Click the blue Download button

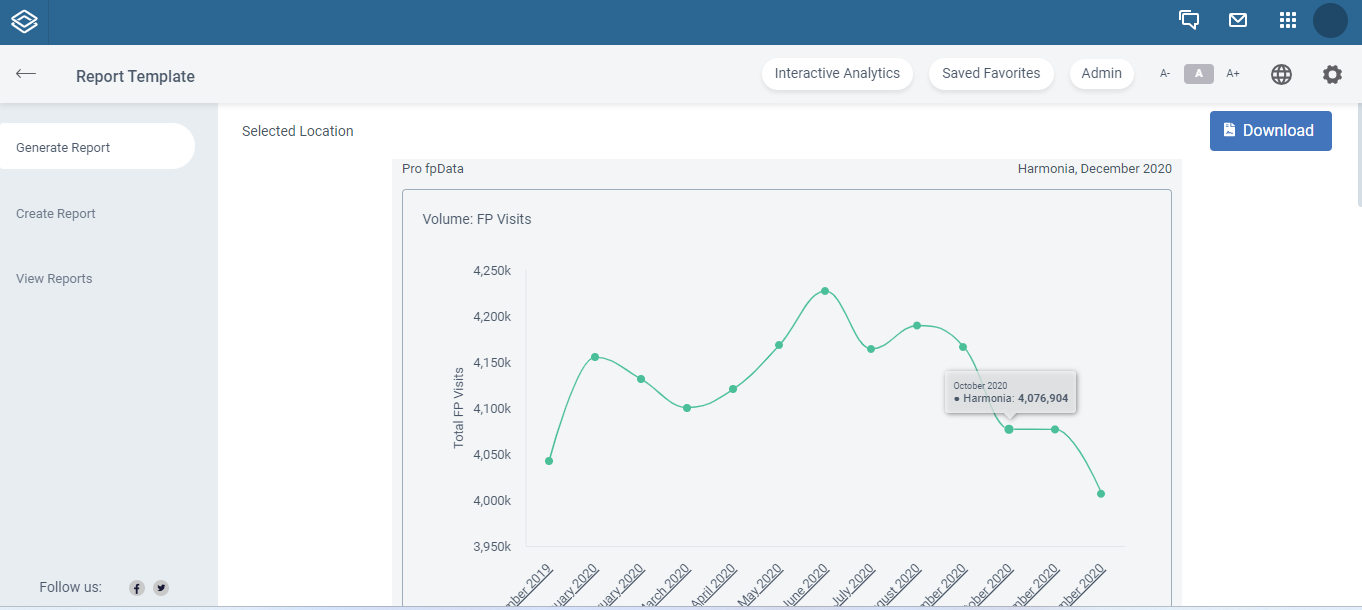tap(1271, 131)
